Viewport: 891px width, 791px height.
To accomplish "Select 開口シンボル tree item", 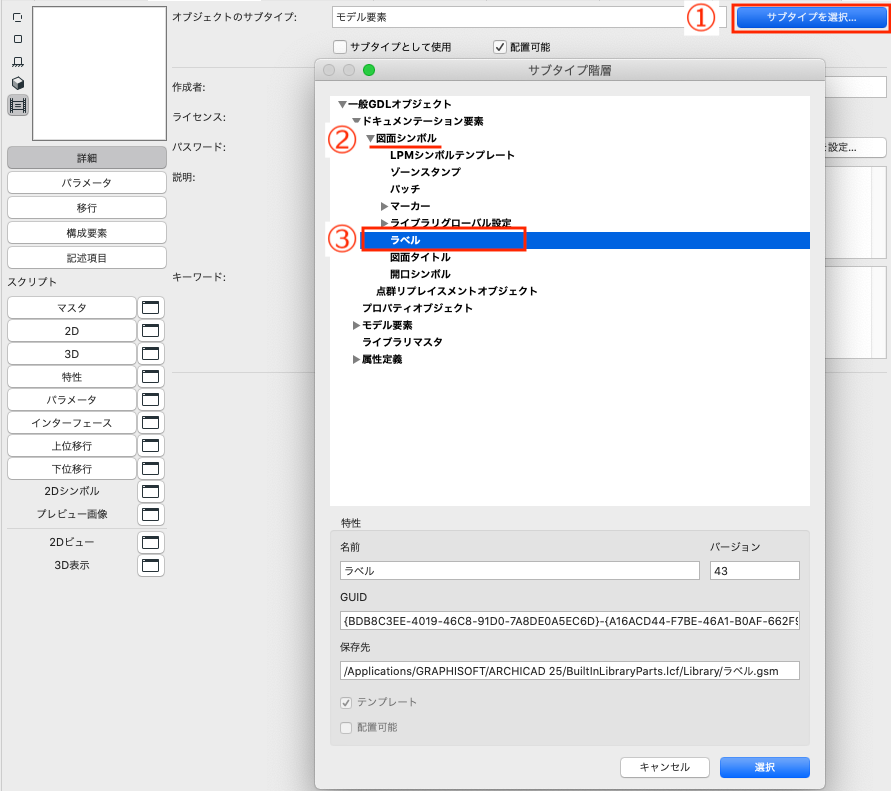I will pos(420,274).
